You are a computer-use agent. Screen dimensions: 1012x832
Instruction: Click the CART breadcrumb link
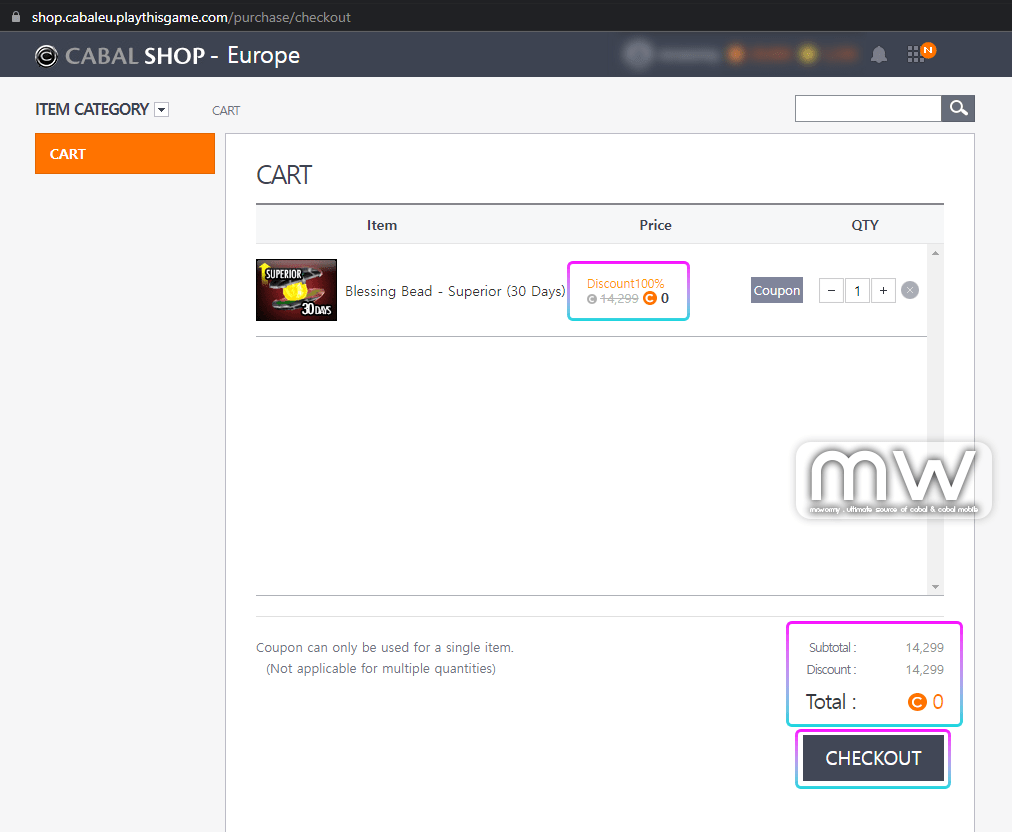pyautogui.click(x=226, y=110)
